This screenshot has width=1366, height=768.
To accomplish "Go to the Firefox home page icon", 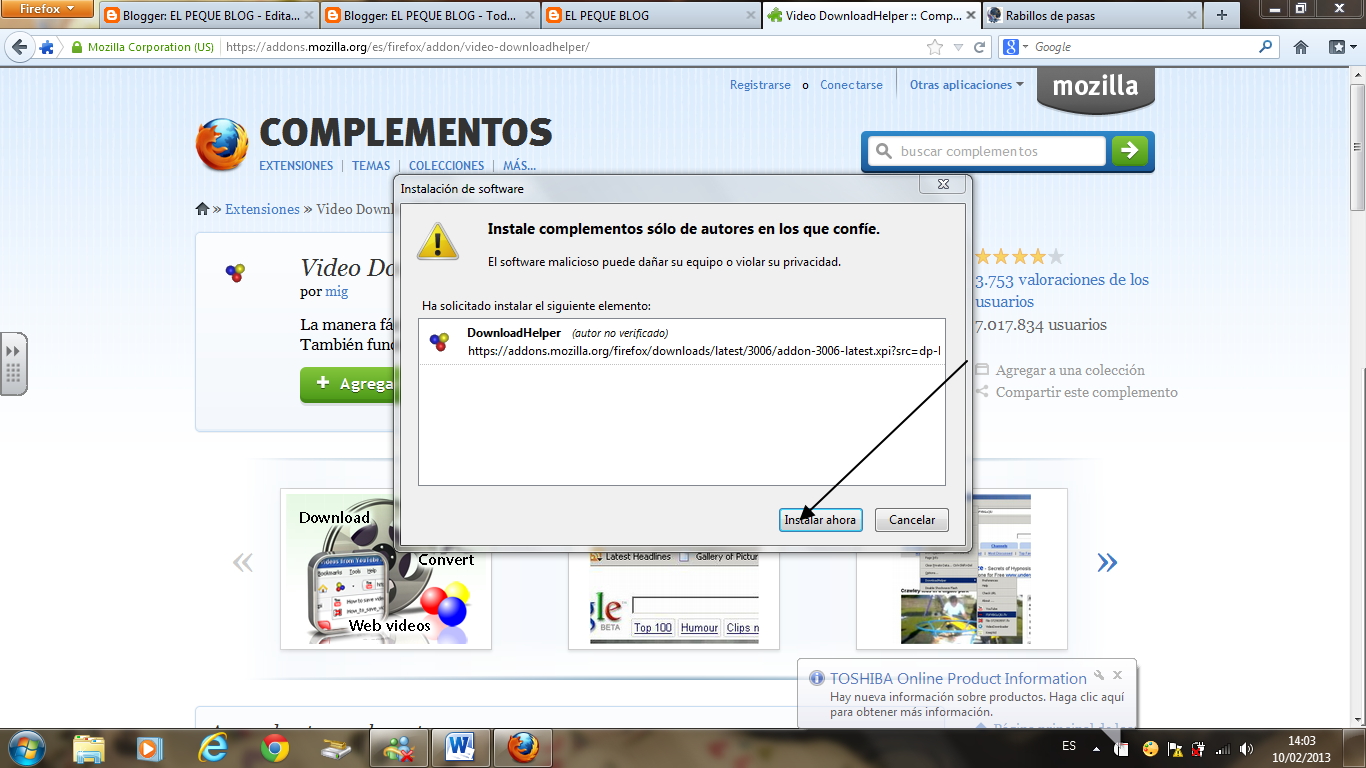I will [x=1301, y=47].
